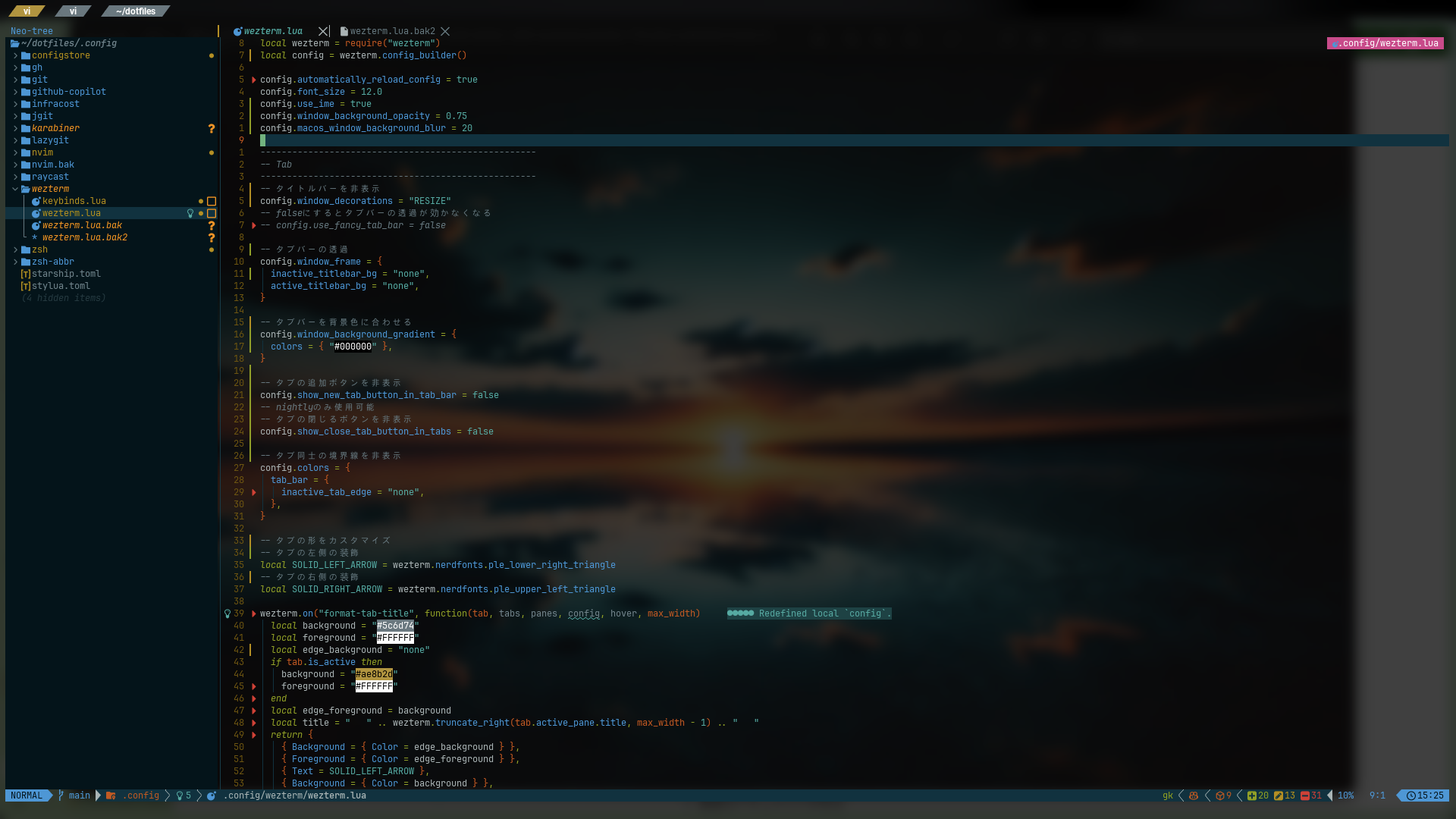Click the #ae8b2d color swatch
The image size is (1456, 819).
[374, 674]
